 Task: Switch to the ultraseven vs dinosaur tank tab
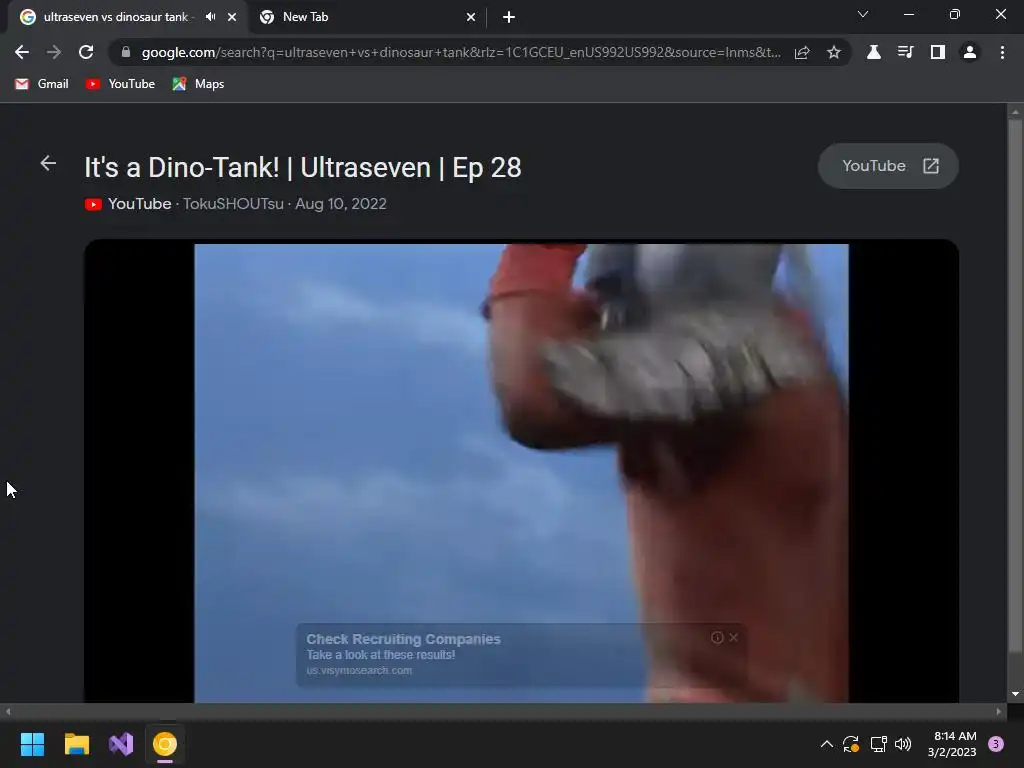coord(116,17)
